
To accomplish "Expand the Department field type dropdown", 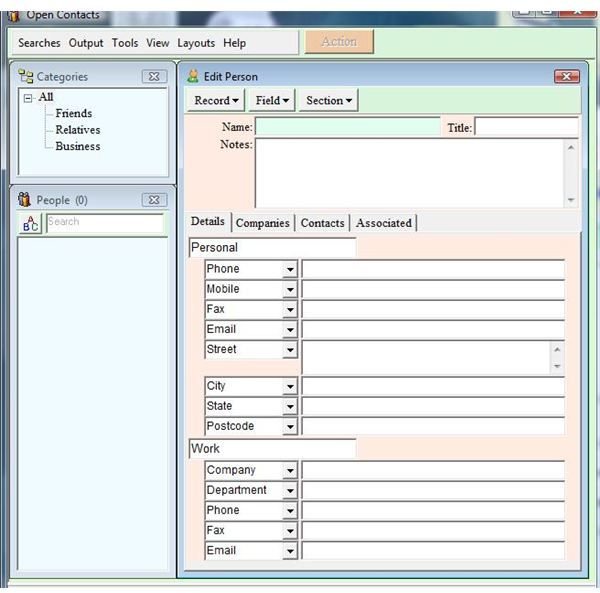I will (x=290, y=490).
